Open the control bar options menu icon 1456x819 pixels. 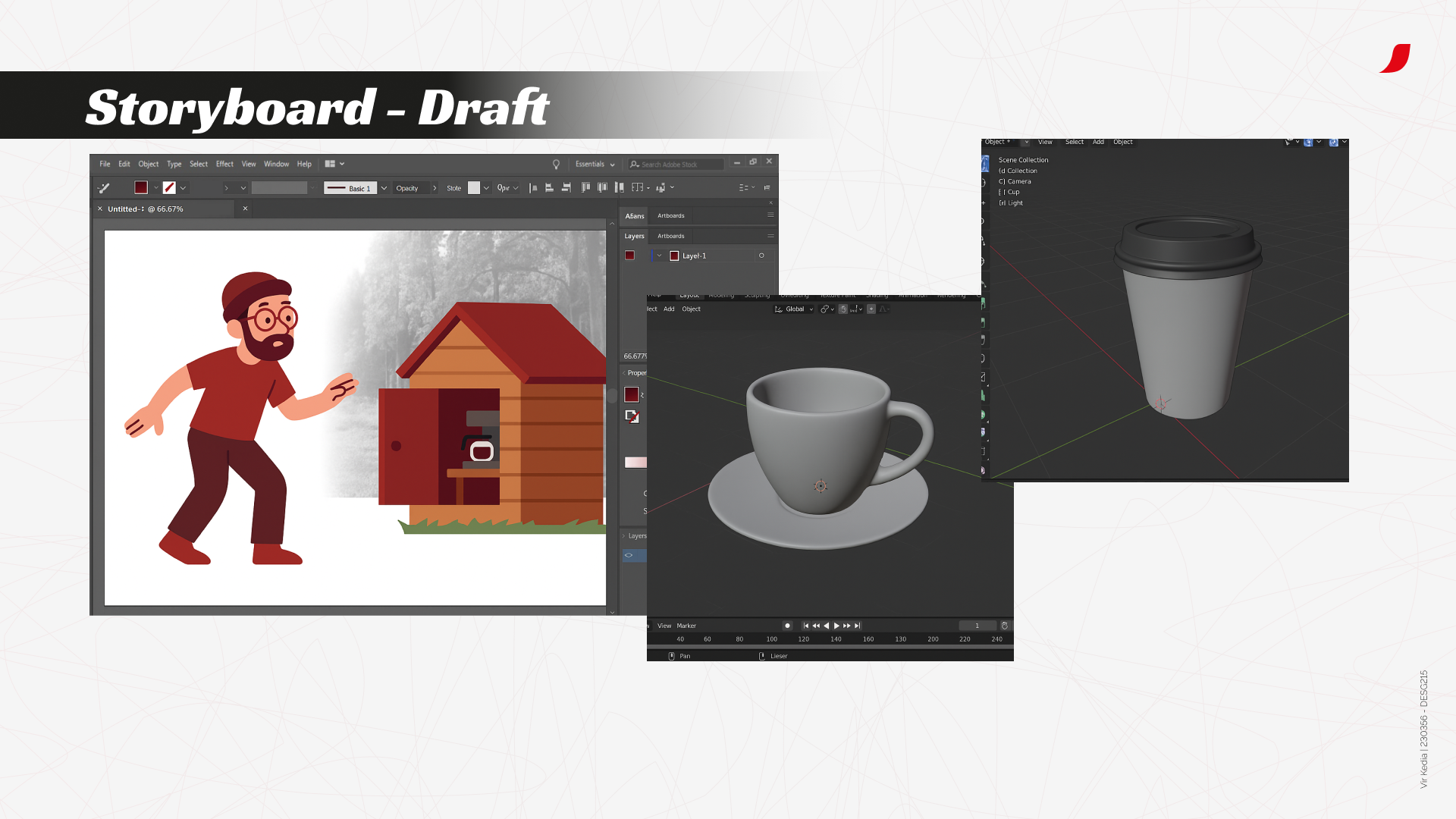click(767, 187)
